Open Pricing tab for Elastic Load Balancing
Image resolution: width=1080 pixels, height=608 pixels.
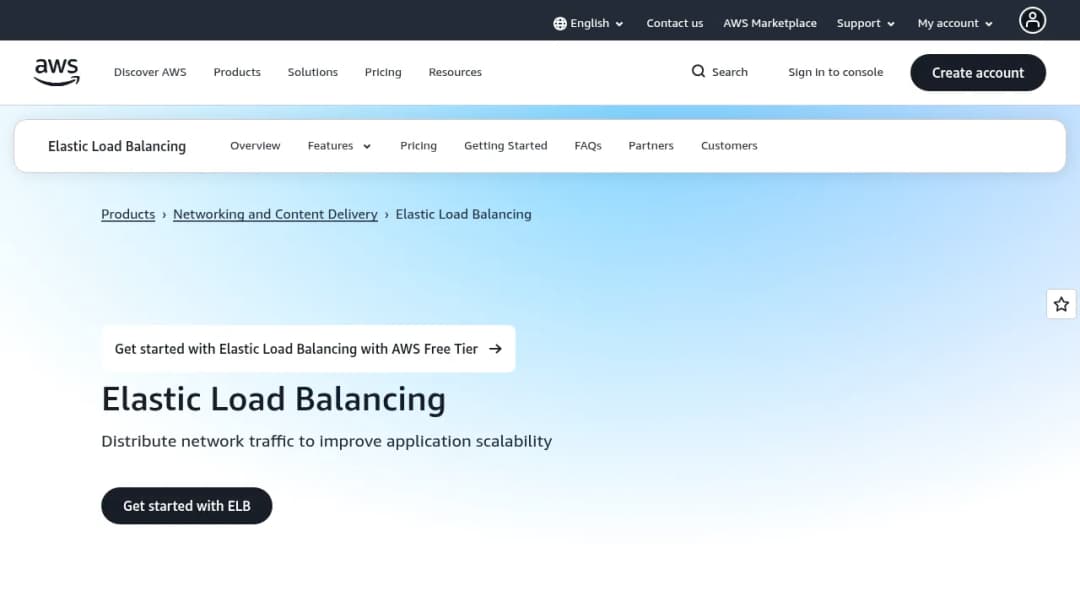click(x=418, y=146)
